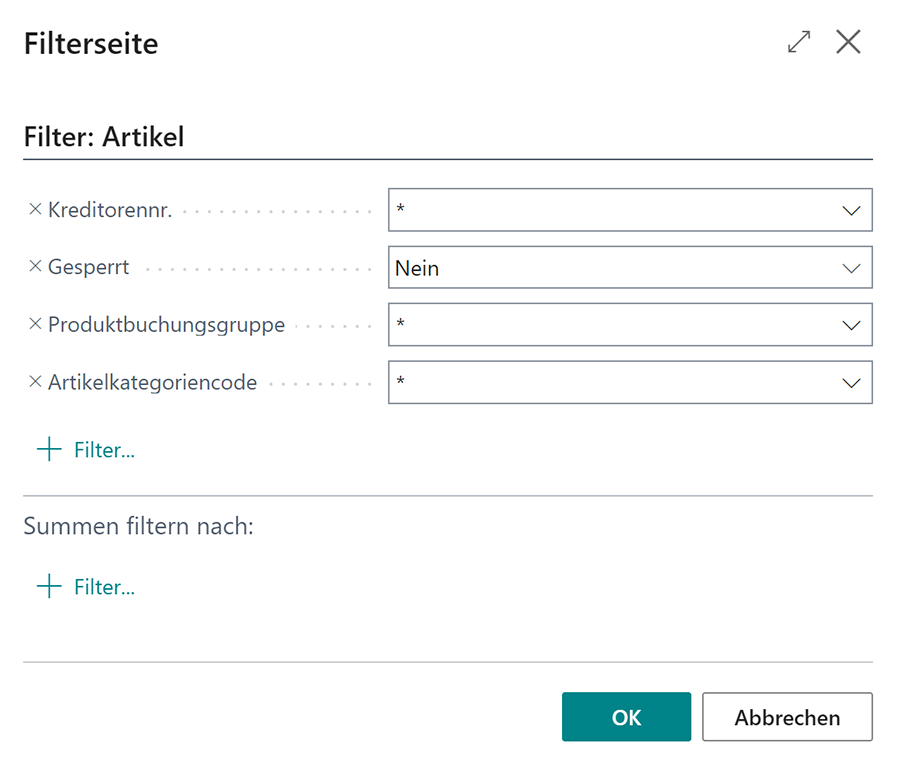Image resolution: width=900 pixels, height=763 pixels.
Task: Remove the Kreditorennr. filter via its X icon
Action: click(33, 209)
